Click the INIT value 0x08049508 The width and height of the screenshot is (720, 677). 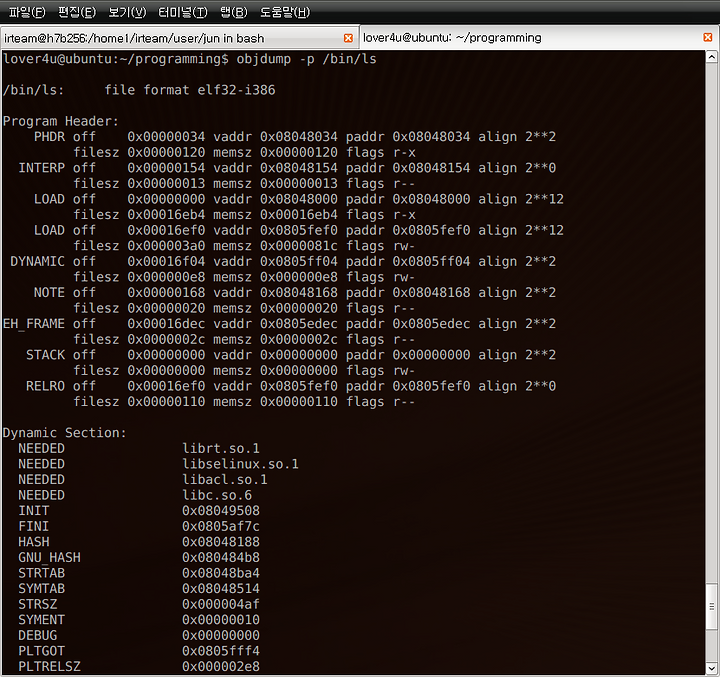[221, 511]
